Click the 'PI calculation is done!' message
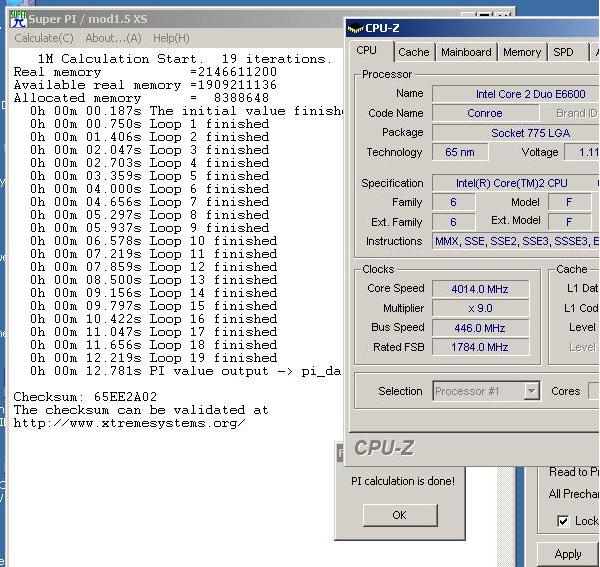The width and height of the screenshot is (600, 567). tap(403, 481)
